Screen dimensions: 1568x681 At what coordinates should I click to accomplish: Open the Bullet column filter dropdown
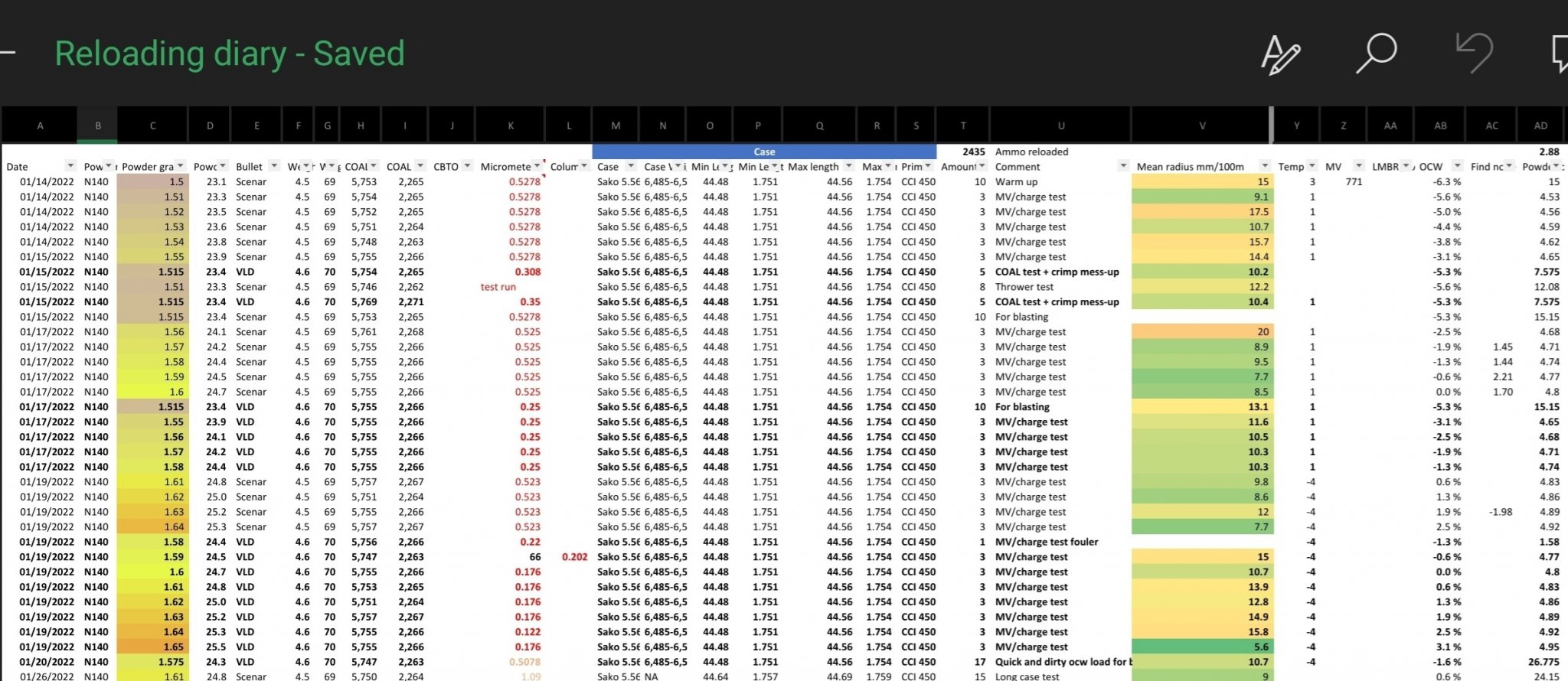pyautogui.click(x=274, y=166)
